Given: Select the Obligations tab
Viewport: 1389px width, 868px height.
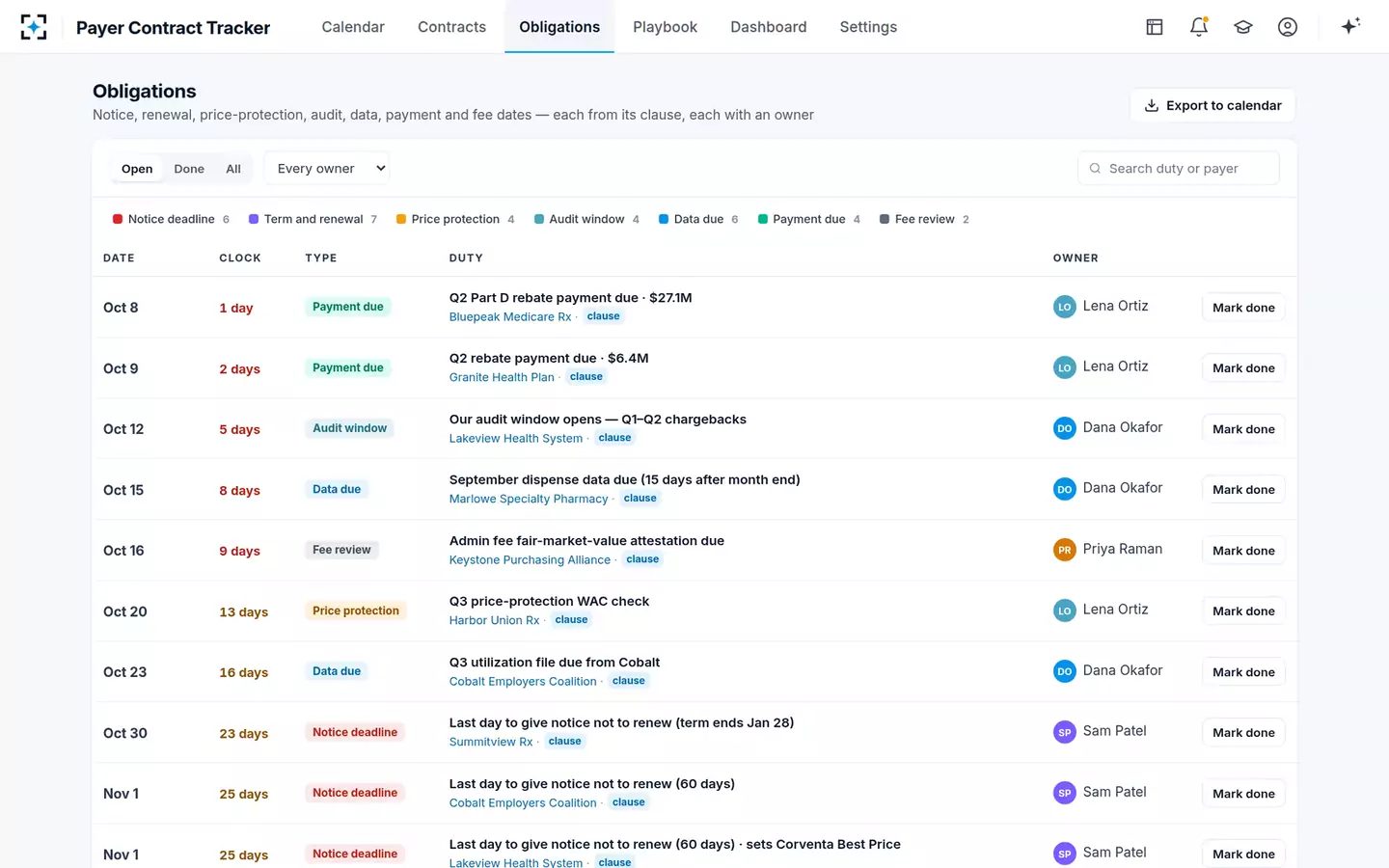Looking at the screenshot, I should tap(559, 27).
